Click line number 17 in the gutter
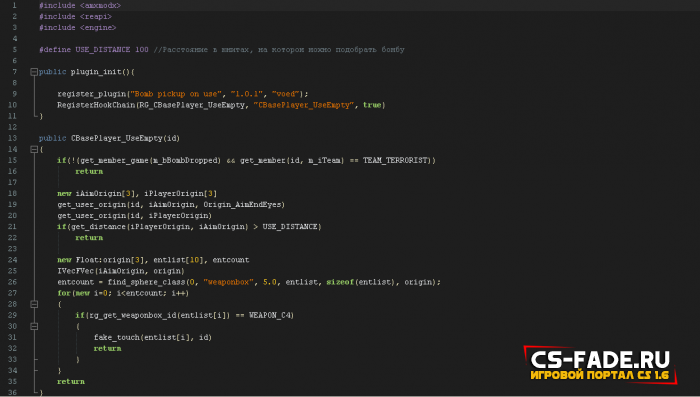 pos(12,183)
